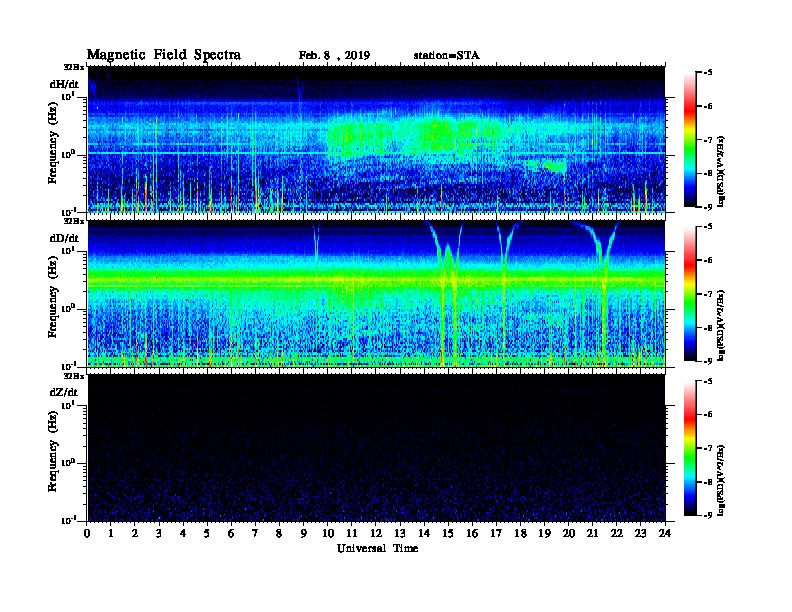Click hour "0" on the Universal Time axis
The width and height of the screenshot is (792, 612).
(87, 534)
